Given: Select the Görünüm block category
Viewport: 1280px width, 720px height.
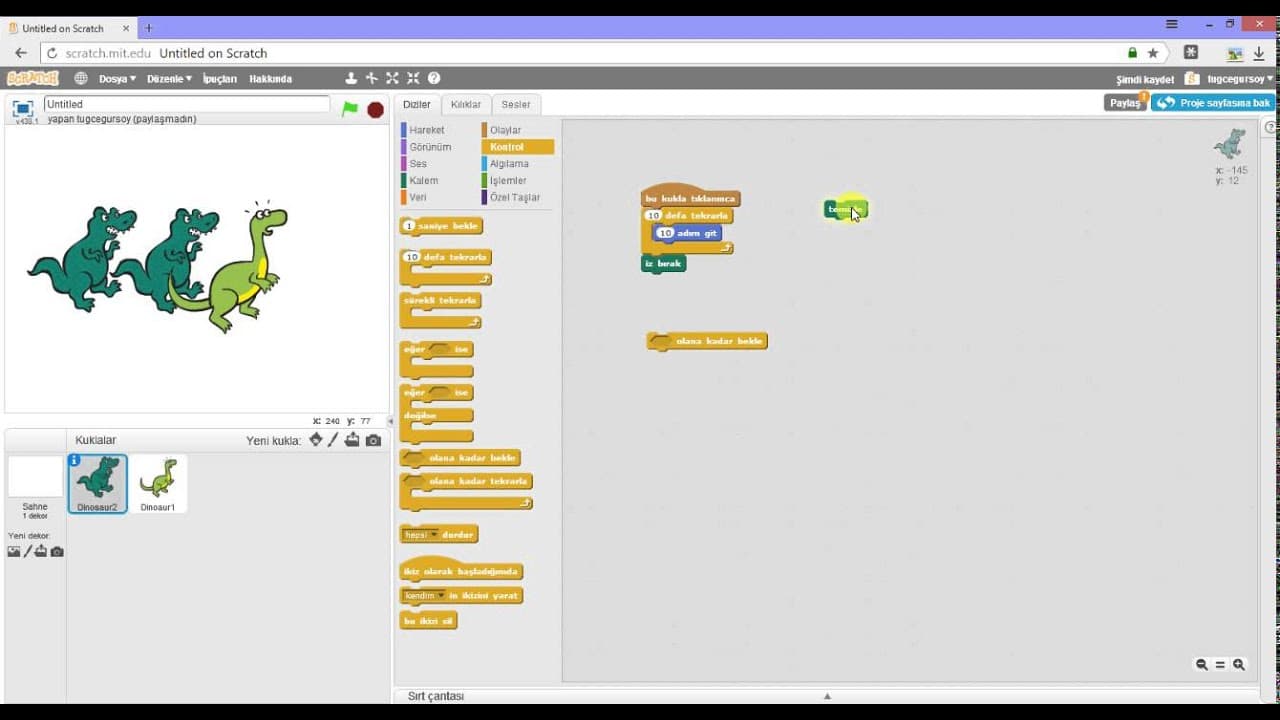Looking at the screenshot, I should point(430,147).
